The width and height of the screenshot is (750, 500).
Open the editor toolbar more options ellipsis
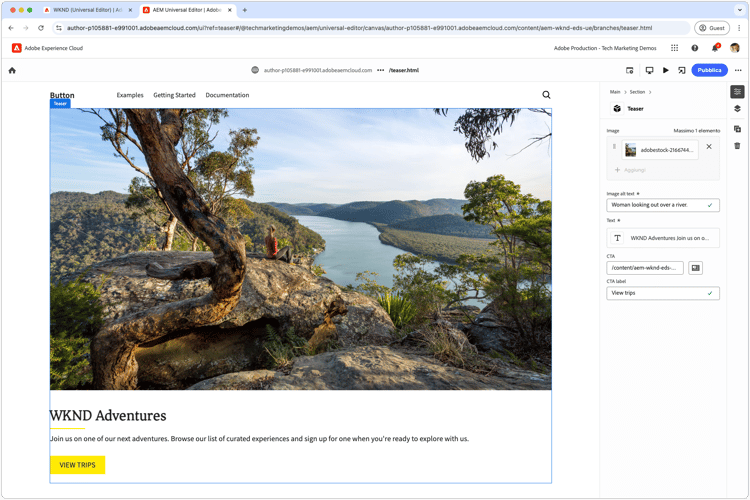click(x=738, y=70)
